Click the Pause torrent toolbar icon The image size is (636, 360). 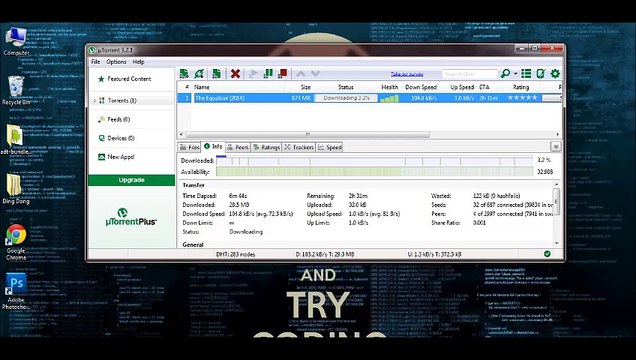coord(268,73)
